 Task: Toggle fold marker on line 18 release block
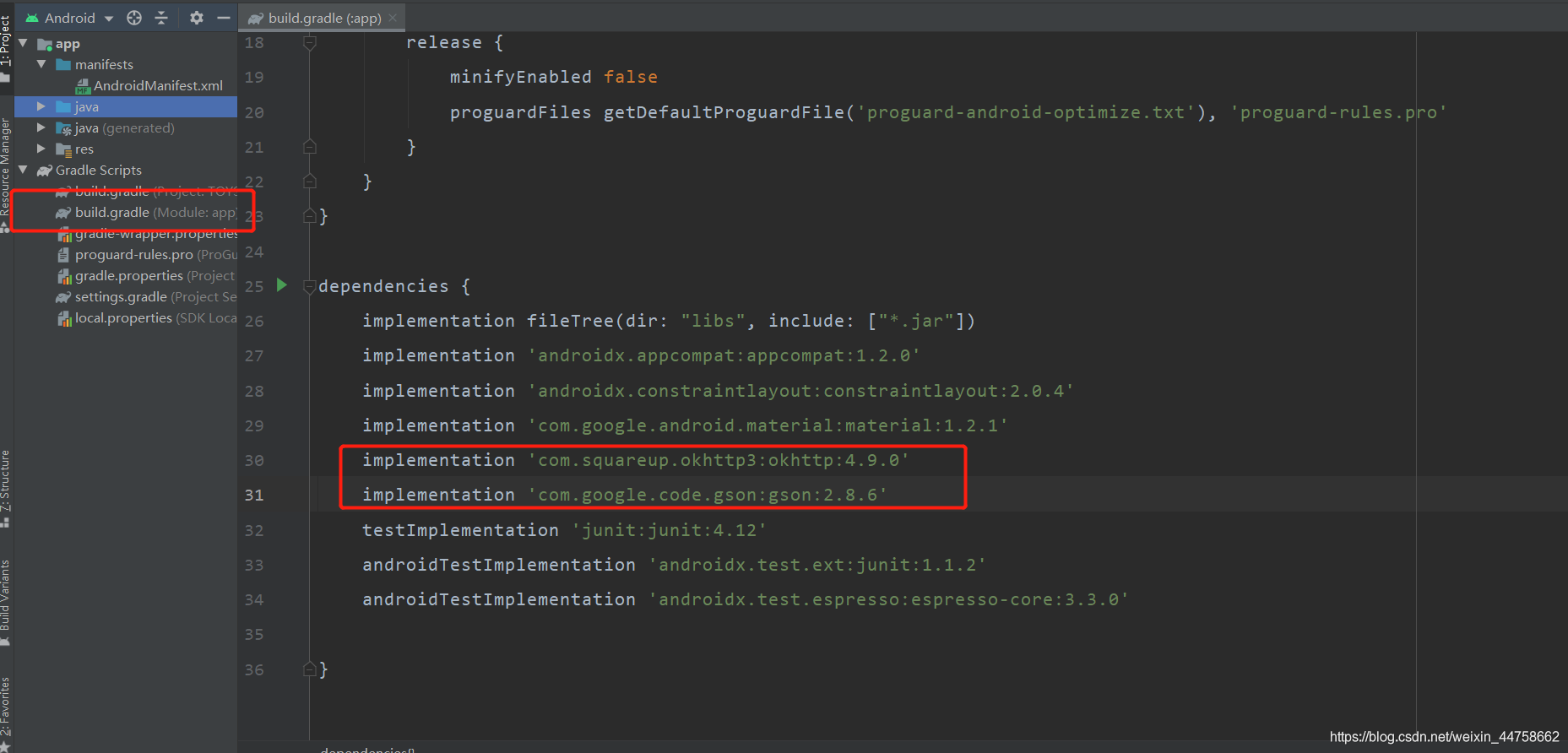tap(310, 42)
